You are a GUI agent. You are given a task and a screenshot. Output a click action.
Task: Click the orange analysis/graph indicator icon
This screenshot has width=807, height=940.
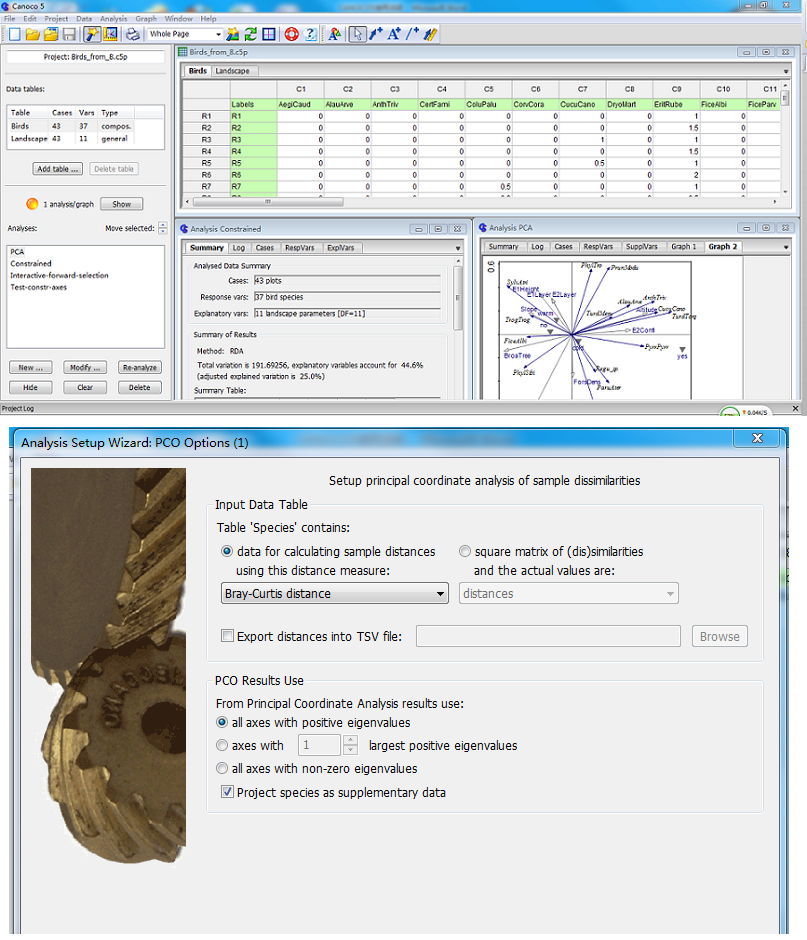tap(32, 204)
